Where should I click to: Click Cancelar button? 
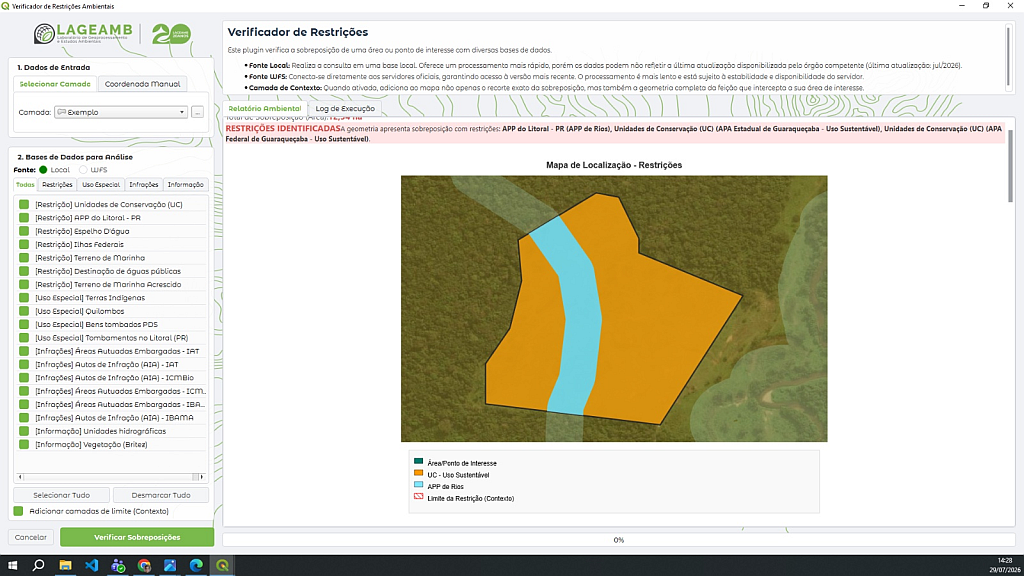coord(31,537)
